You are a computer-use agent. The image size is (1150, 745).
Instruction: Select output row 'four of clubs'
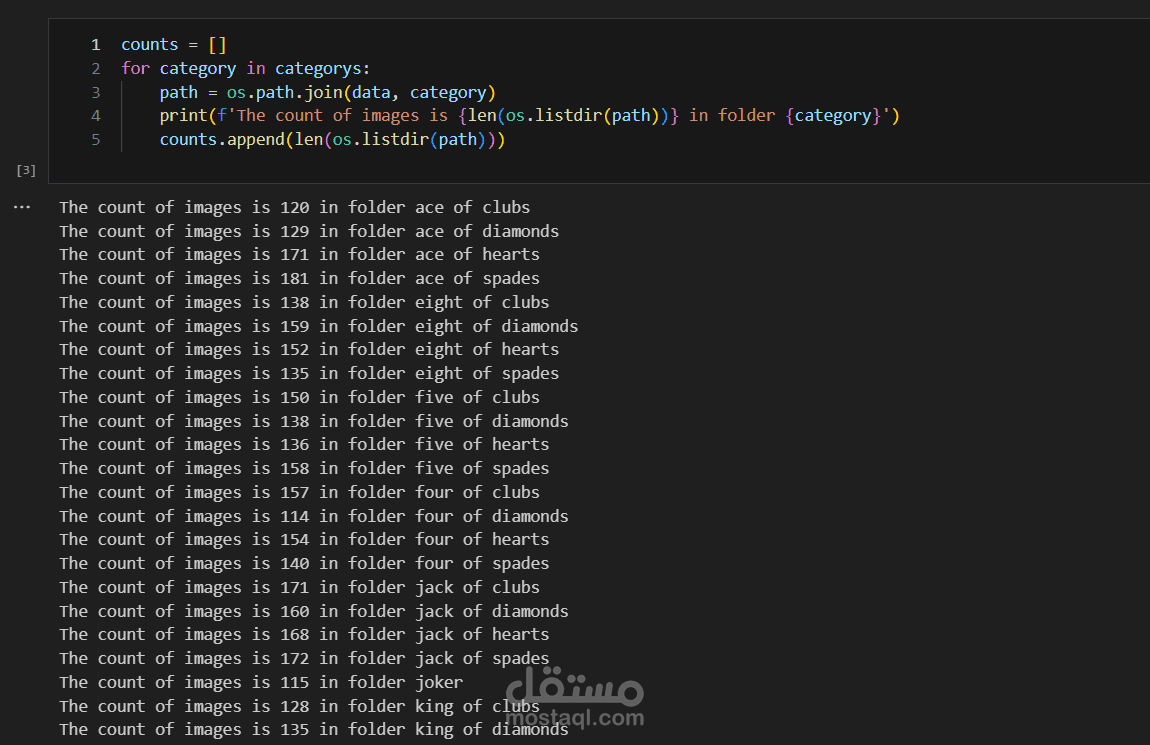tap(300, 492)
